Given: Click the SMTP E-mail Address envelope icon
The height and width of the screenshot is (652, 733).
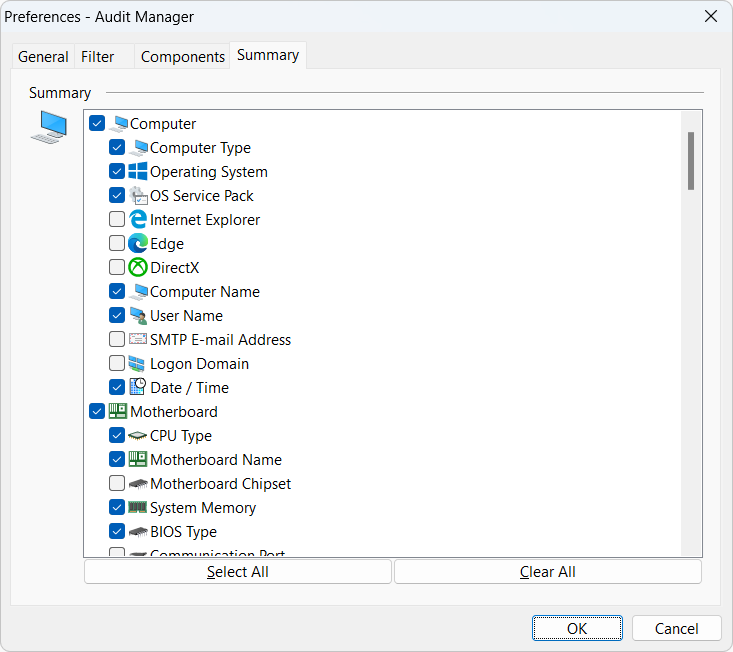Looking at the screenshot, I should pyautogui.click(x=138, y=340).
